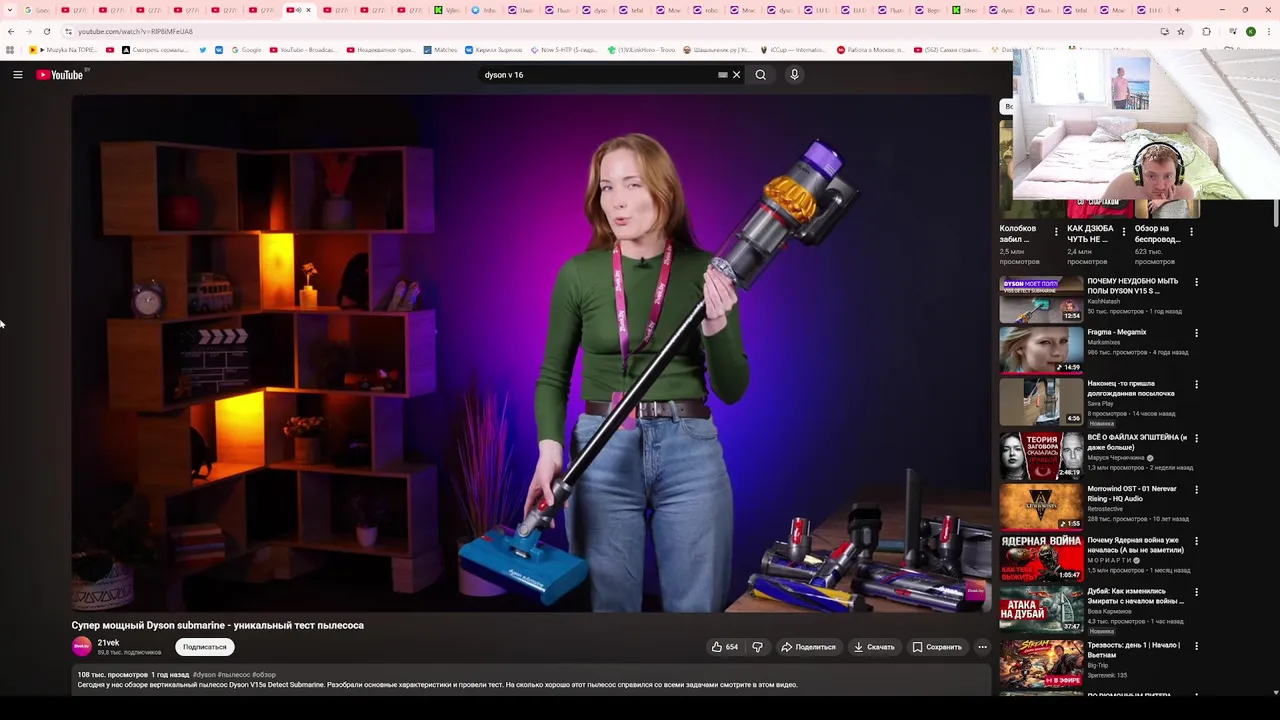Go to the YouTube home logo
This screenshot has width=1280, height=720.
(x=60, y=75)
